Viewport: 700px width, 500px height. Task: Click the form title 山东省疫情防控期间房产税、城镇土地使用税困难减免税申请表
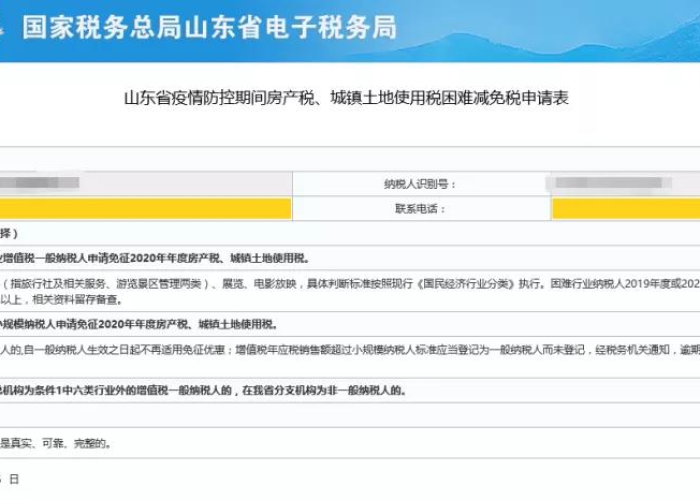point(346,98)
